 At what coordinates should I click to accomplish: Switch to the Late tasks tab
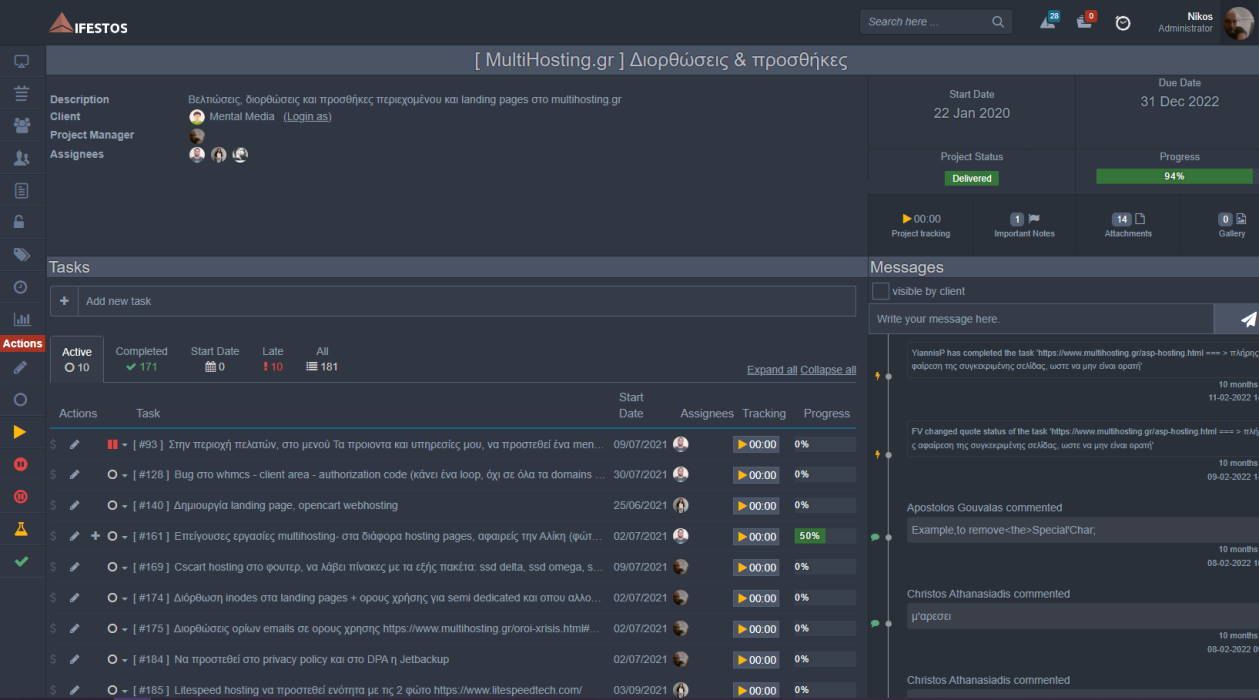(273, 359)
